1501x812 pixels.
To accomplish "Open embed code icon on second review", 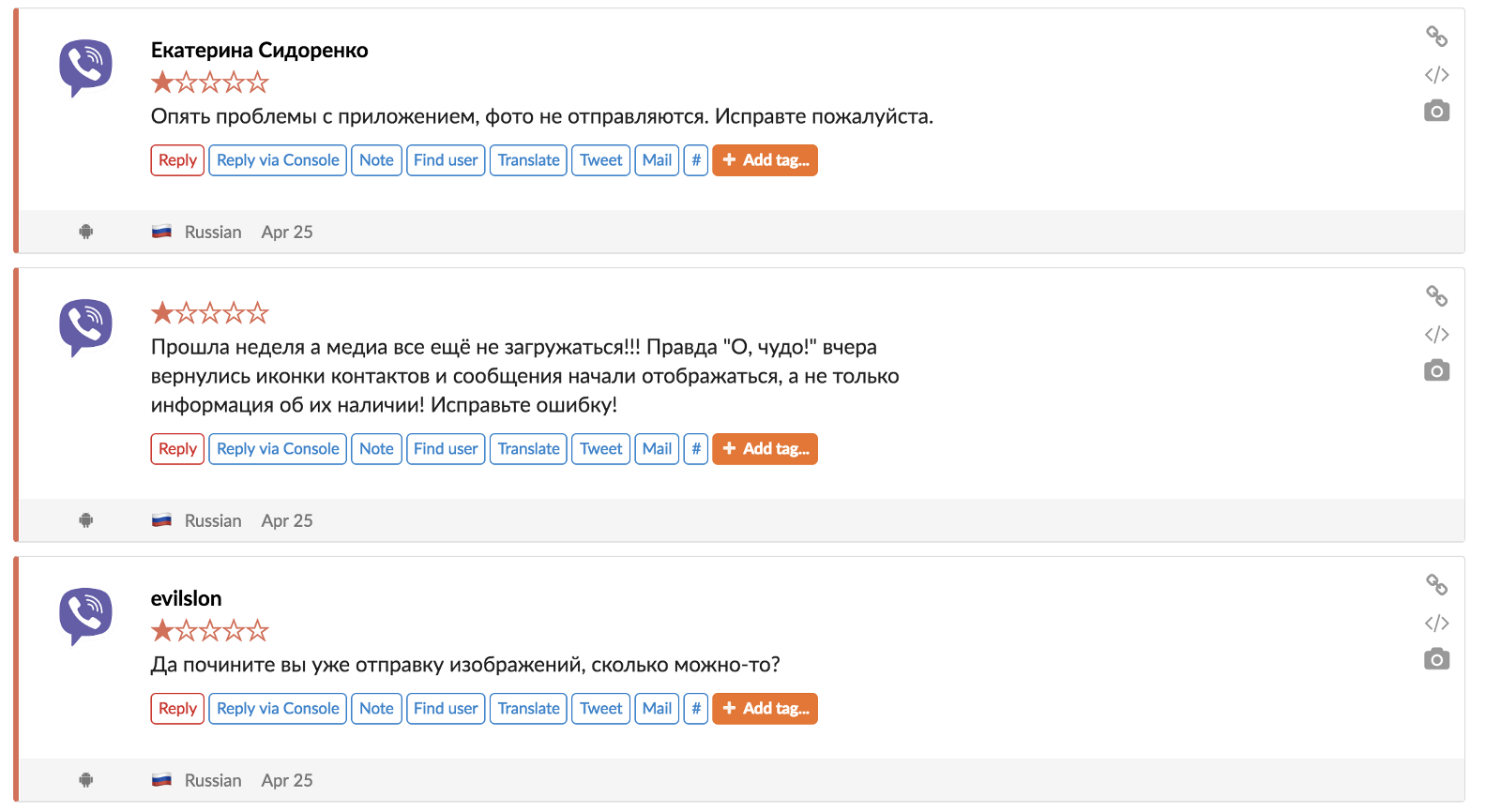I will click(x=1436, y=334).
